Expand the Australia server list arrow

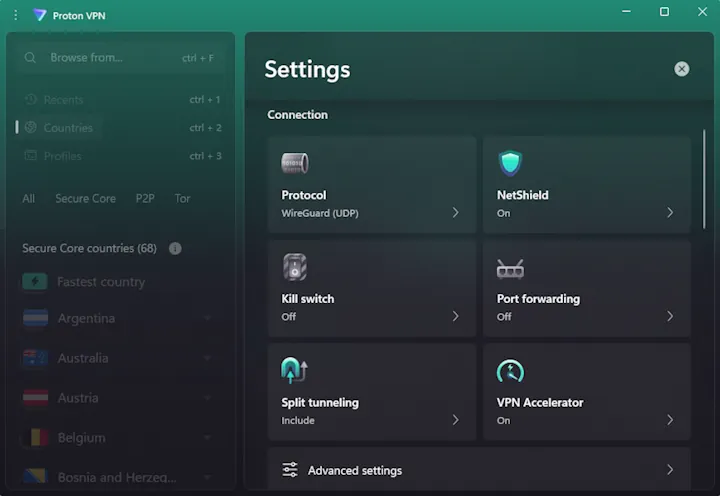[x=208, y=358]
